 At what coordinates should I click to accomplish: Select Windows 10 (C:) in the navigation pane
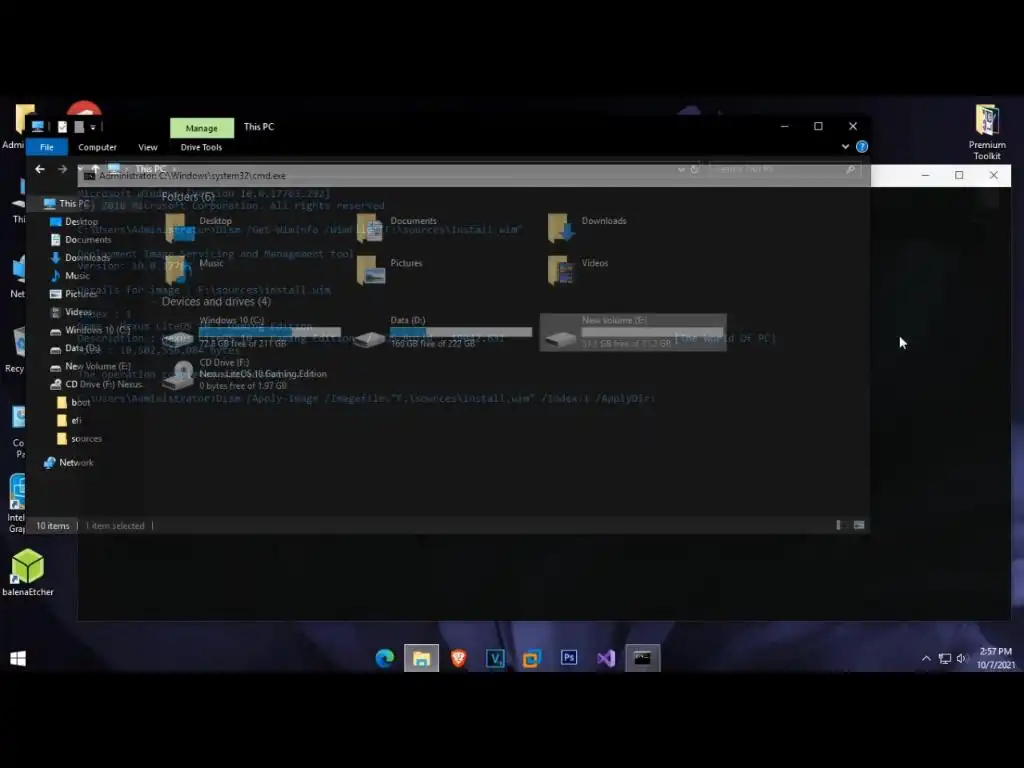tap(90, 330)
